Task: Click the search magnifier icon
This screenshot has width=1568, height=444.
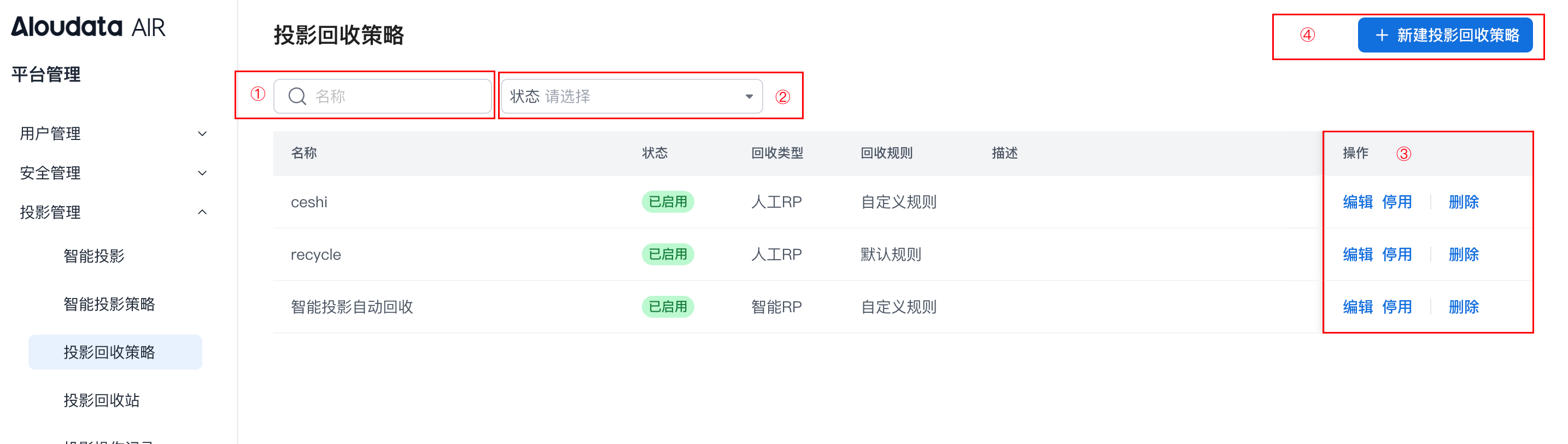Action: (297, 96)
